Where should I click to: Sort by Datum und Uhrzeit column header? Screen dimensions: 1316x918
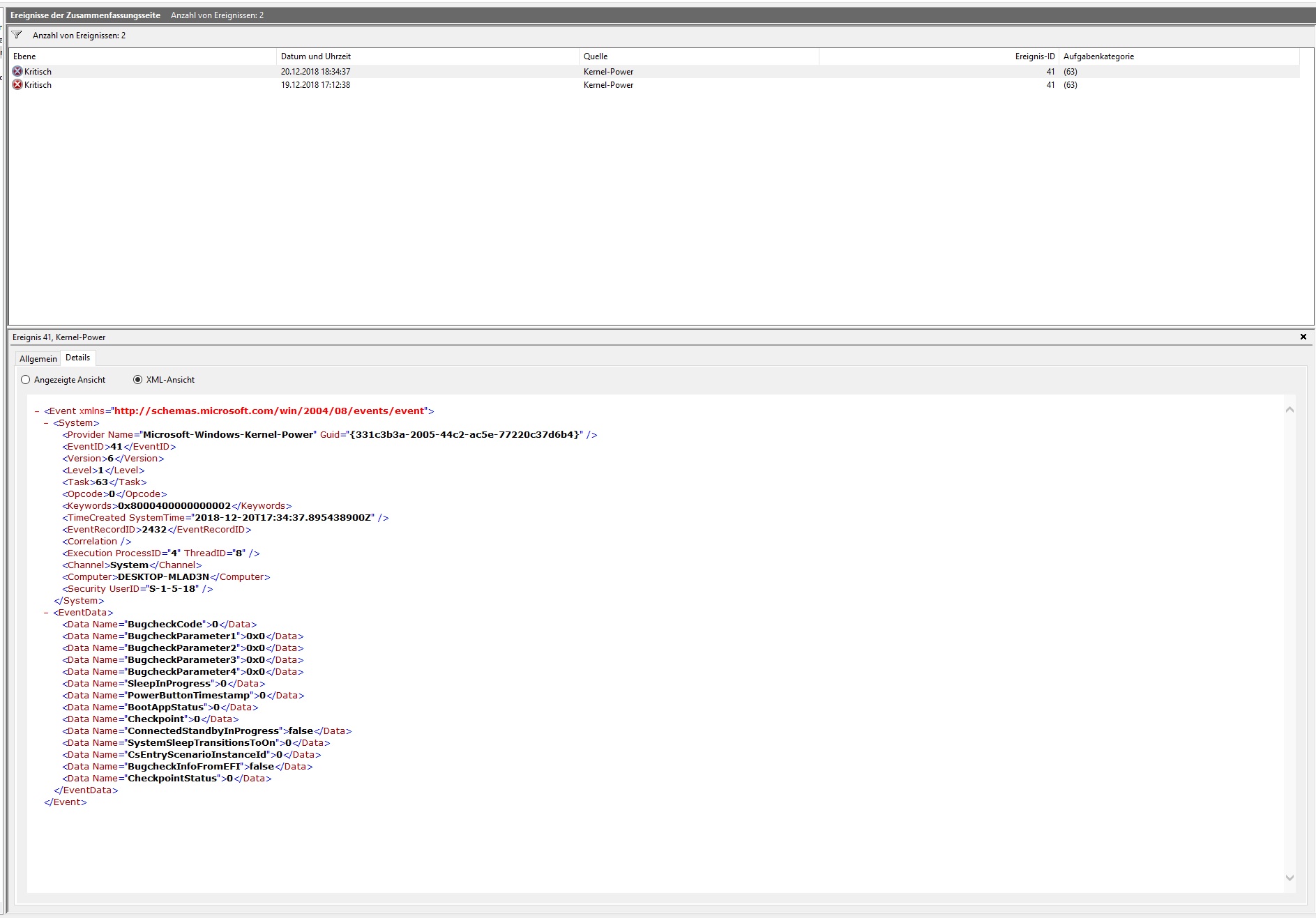pos(427,56)
